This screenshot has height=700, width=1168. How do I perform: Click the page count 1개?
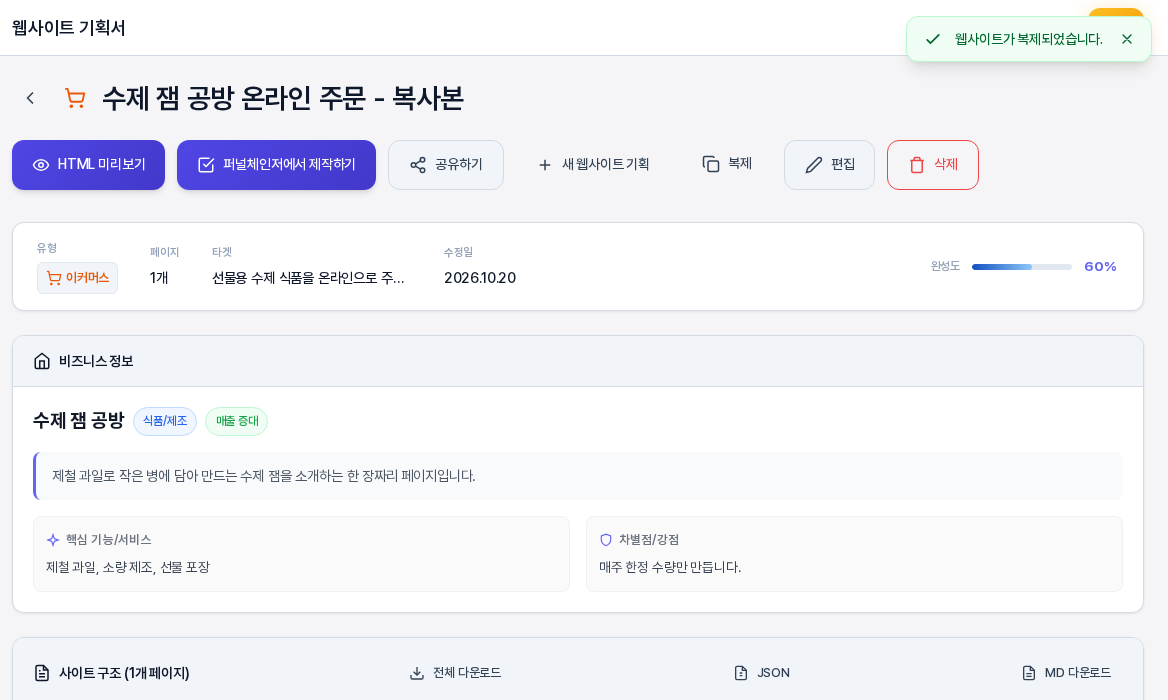(x=159, y=278)
